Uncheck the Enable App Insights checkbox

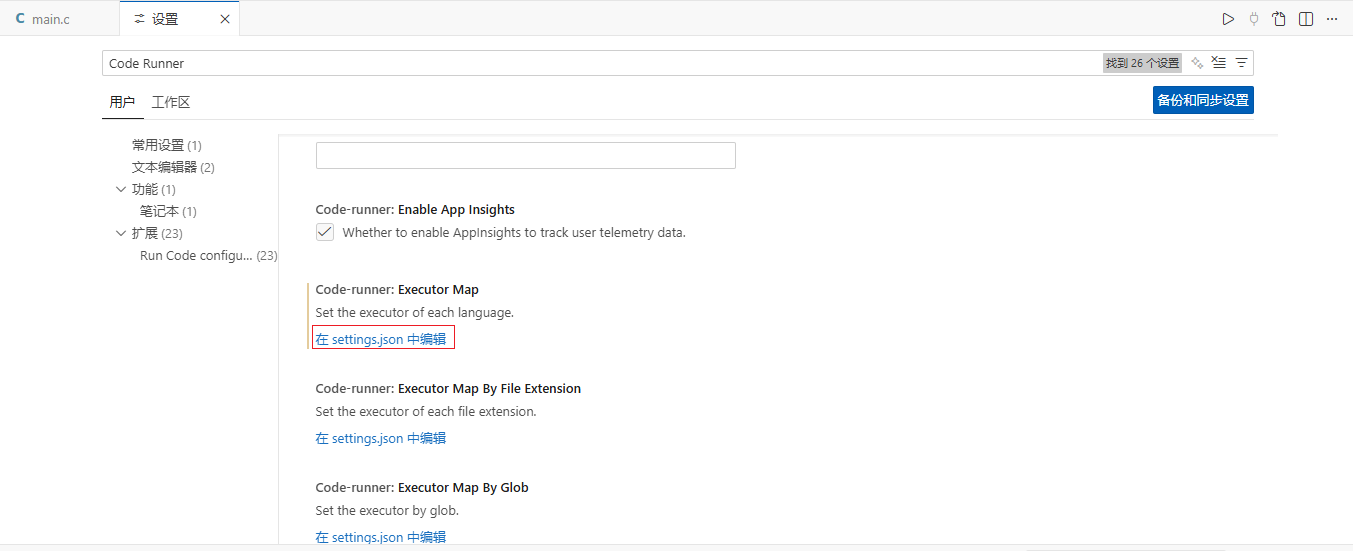pos(325,232)
